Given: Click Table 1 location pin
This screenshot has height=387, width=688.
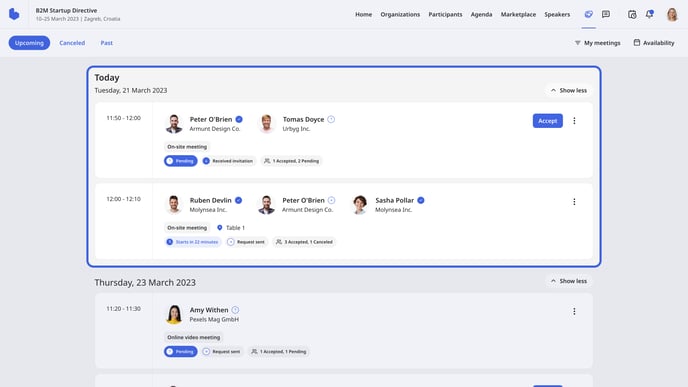Looking at the screenshot, I should point(220,228).
